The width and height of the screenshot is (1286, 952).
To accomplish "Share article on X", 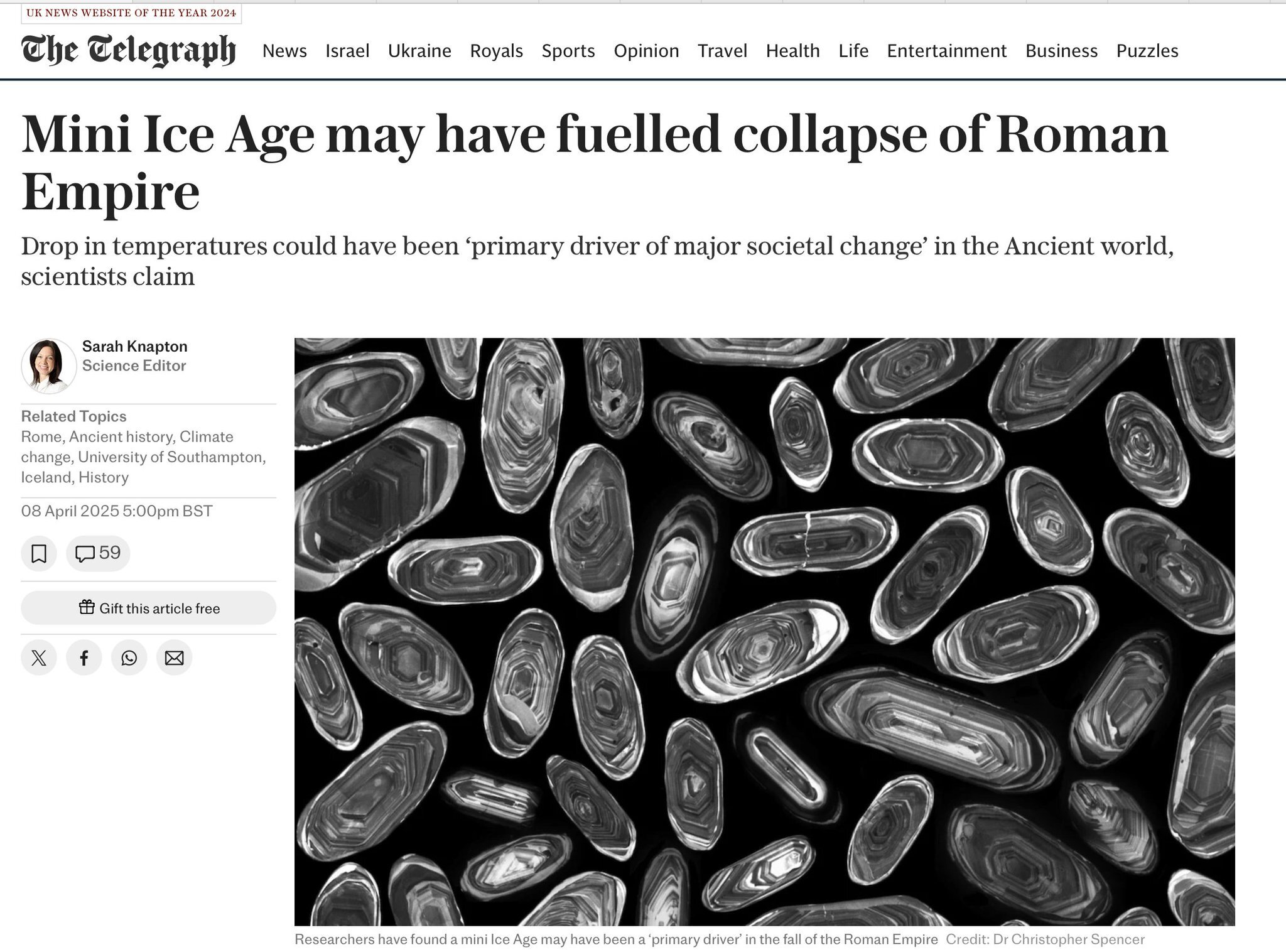I will (39, 657).
